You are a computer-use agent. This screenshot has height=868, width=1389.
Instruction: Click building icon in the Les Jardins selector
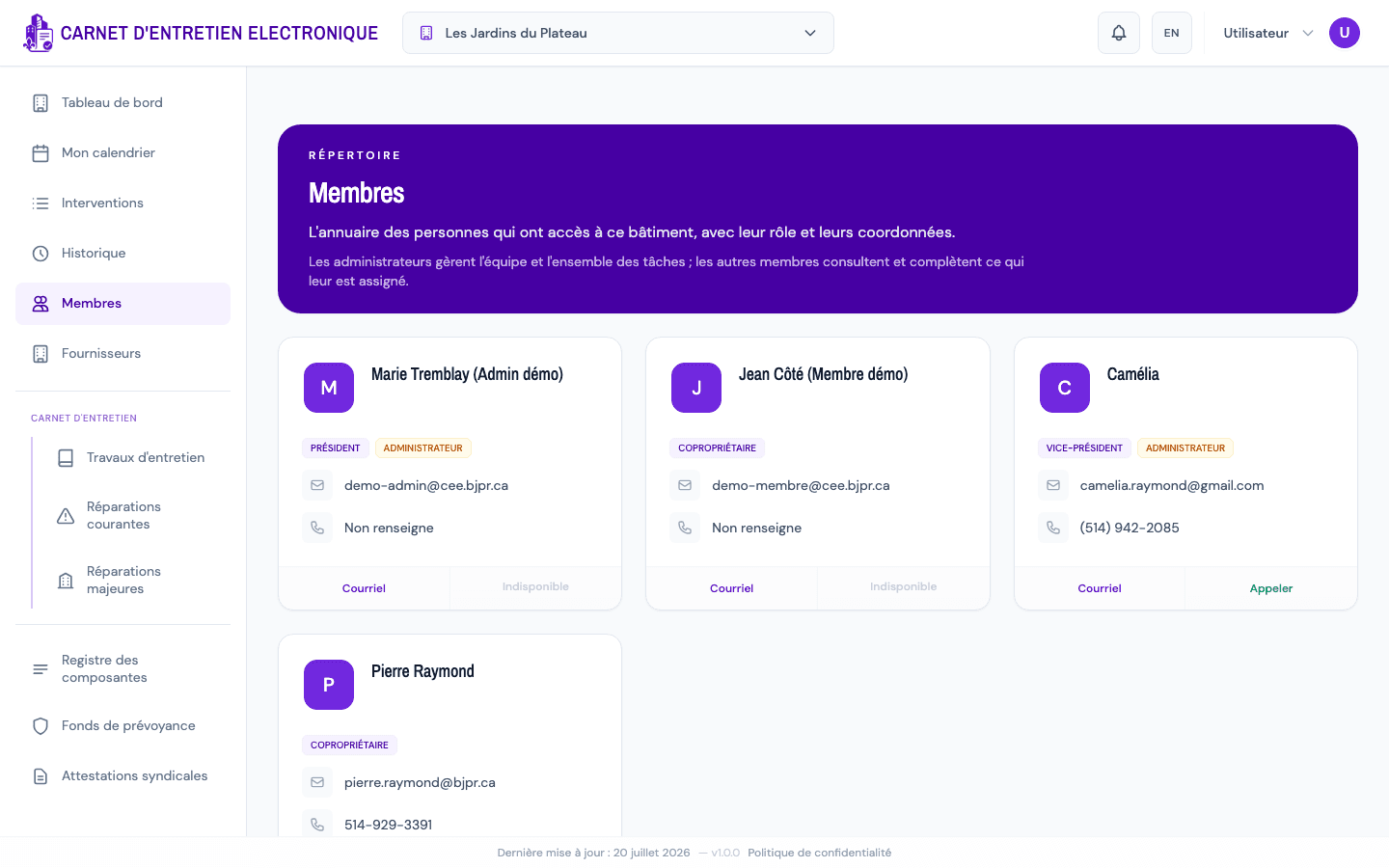point(426,33)
